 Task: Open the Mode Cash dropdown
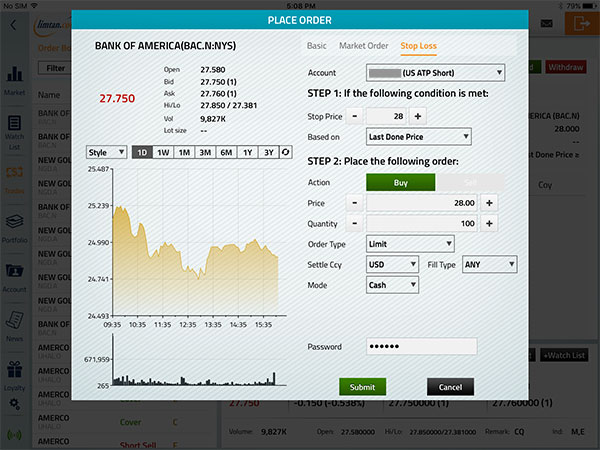(392, 285)
